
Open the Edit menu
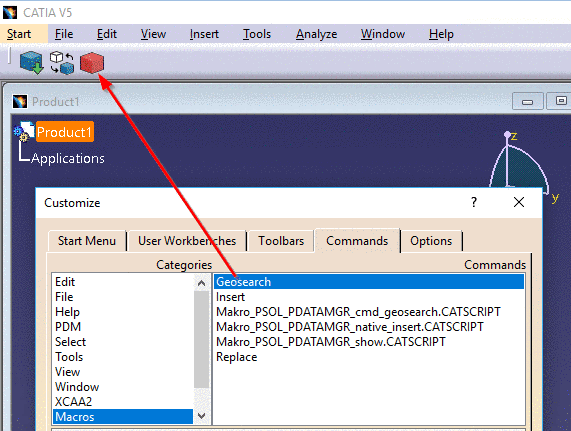pos(107,34)
